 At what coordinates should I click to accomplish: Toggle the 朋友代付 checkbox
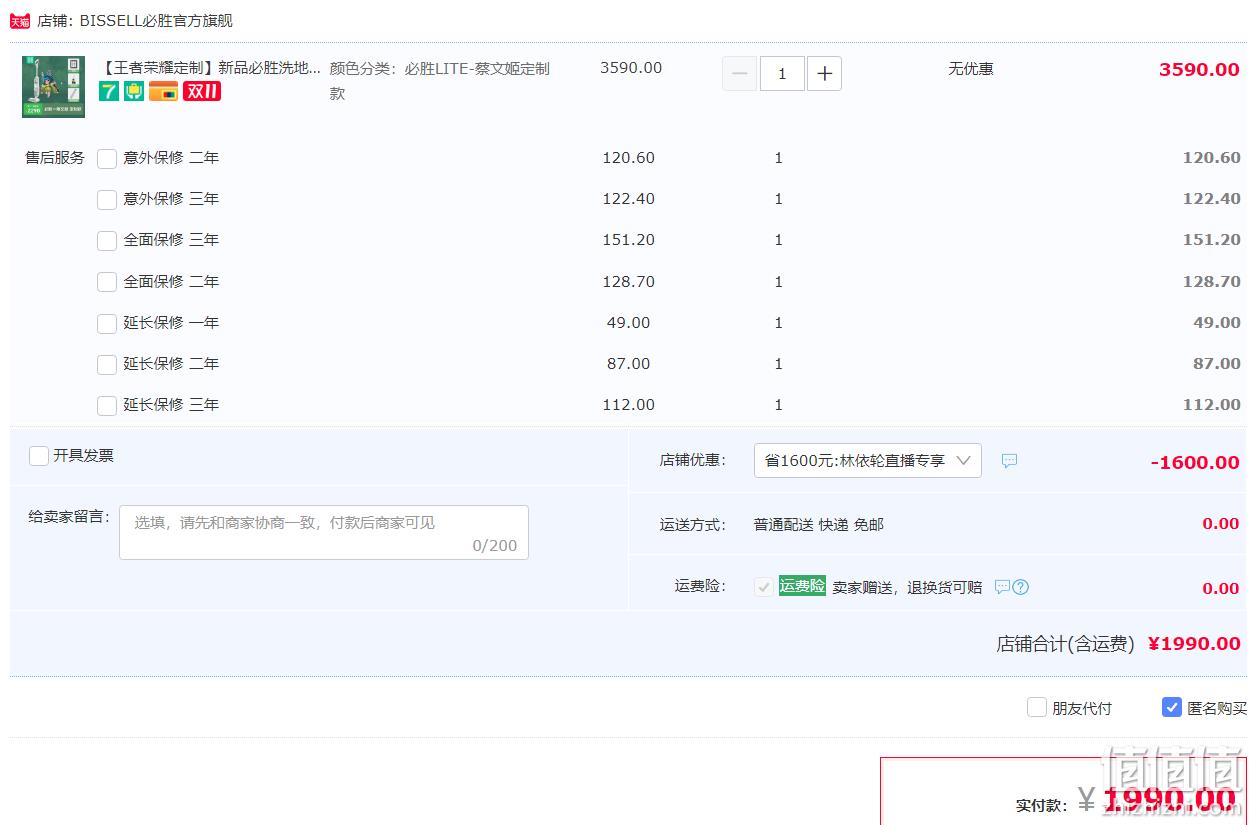click(1037, 707)
